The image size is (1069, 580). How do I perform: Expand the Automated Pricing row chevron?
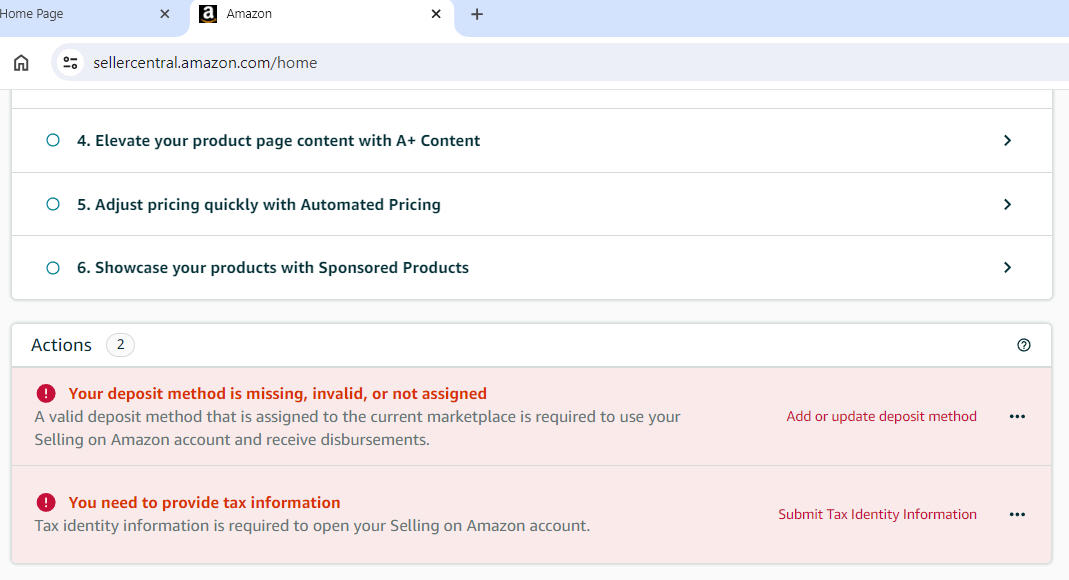pyautogui.click(x=1007, y=205)
